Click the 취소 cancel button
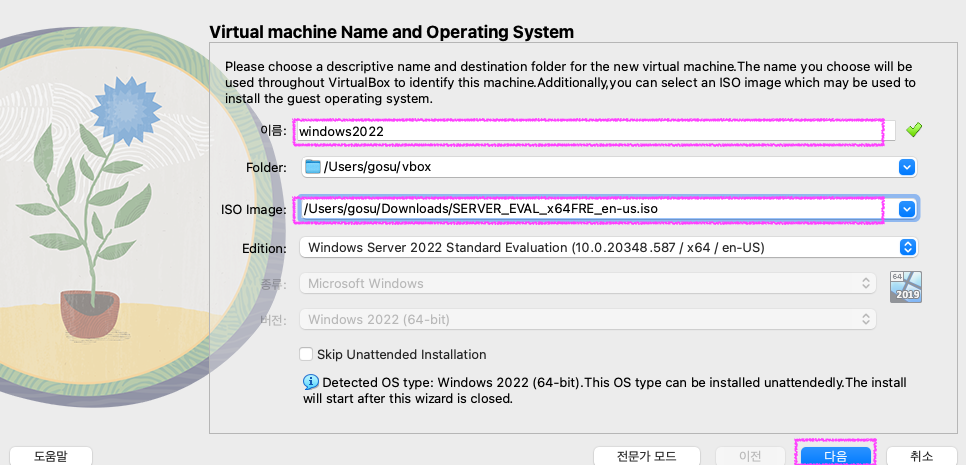 (x=922, y=456)
